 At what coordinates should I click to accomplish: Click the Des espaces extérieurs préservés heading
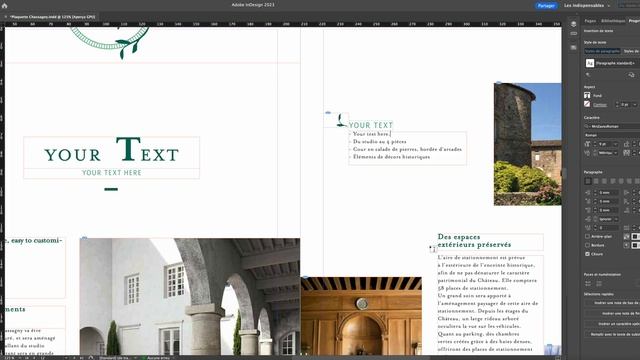pos(474,241)
